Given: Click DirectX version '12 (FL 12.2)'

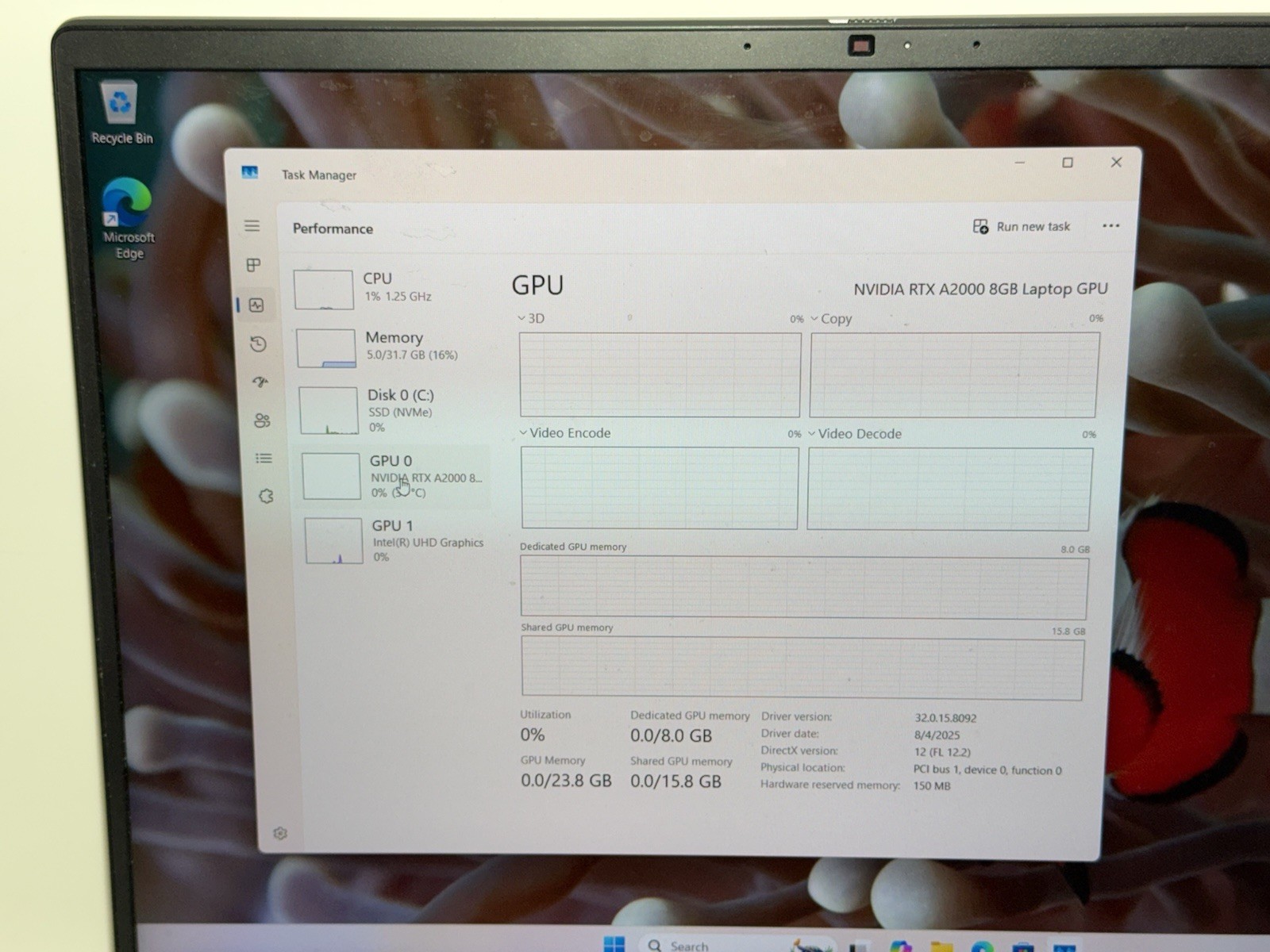Looking at the screenshot, I should coord(942,752).
